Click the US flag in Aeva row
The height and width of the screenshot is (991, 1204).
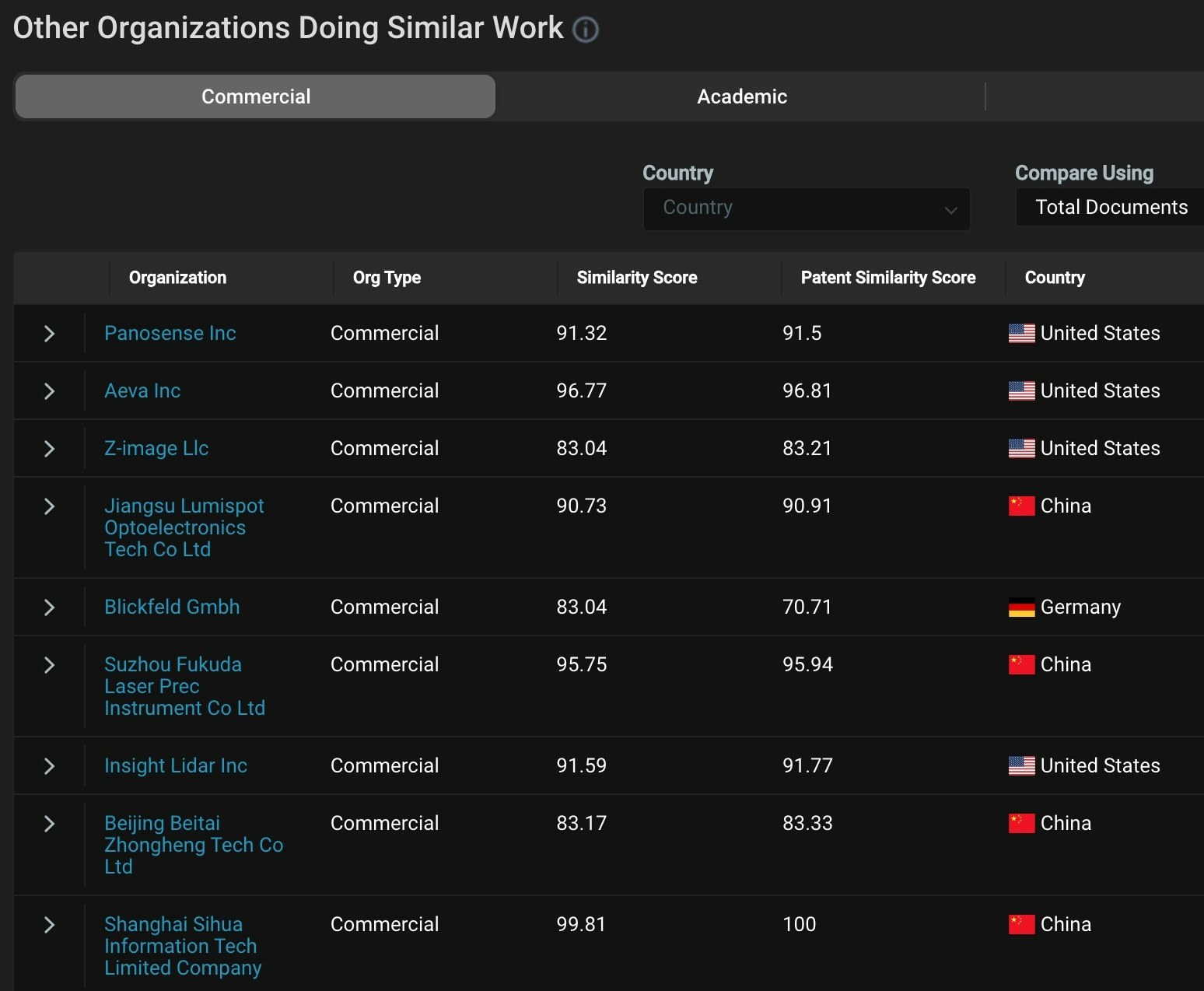[1021, 390]
